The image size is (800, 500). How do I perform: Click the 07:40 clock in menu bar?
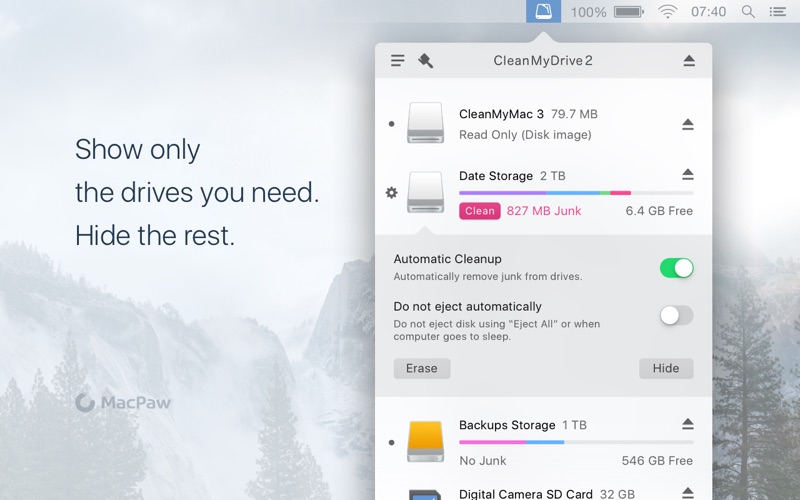(x=708, y=12)
